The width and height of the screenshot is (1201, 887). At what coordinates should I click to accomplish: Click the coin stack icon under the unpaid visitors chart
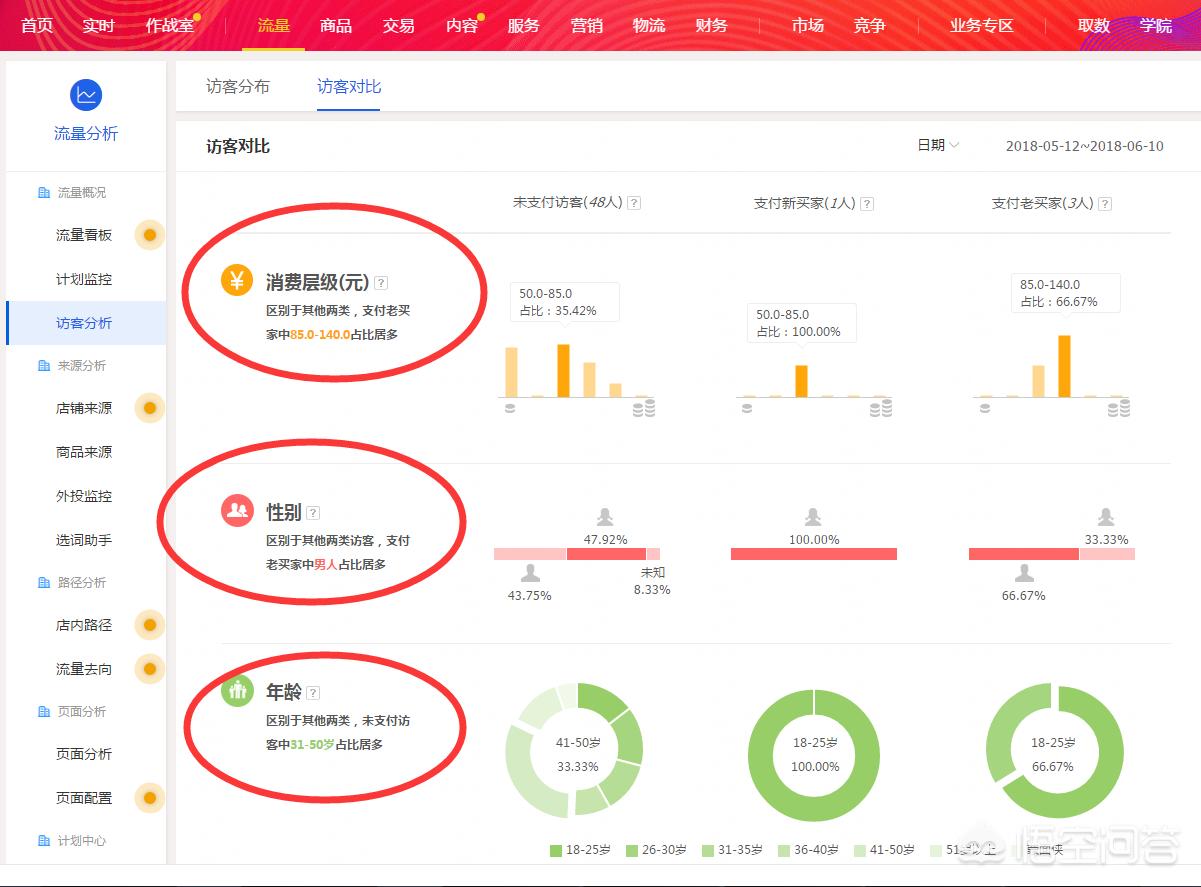pyautogui.click(x=510, y=408)
